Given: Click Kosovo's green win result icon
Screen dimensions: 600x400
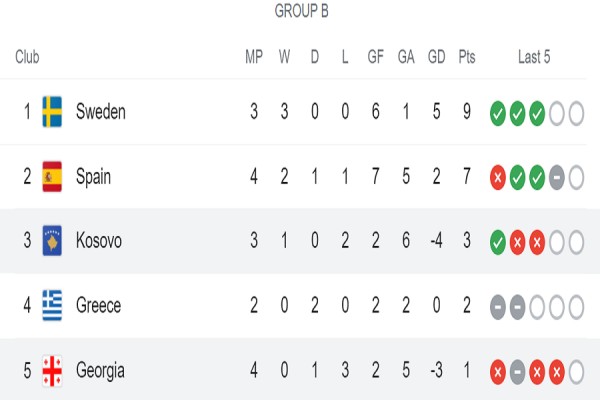Looking at the screenshot, I should pyautogui.click(x=498, y=241).
